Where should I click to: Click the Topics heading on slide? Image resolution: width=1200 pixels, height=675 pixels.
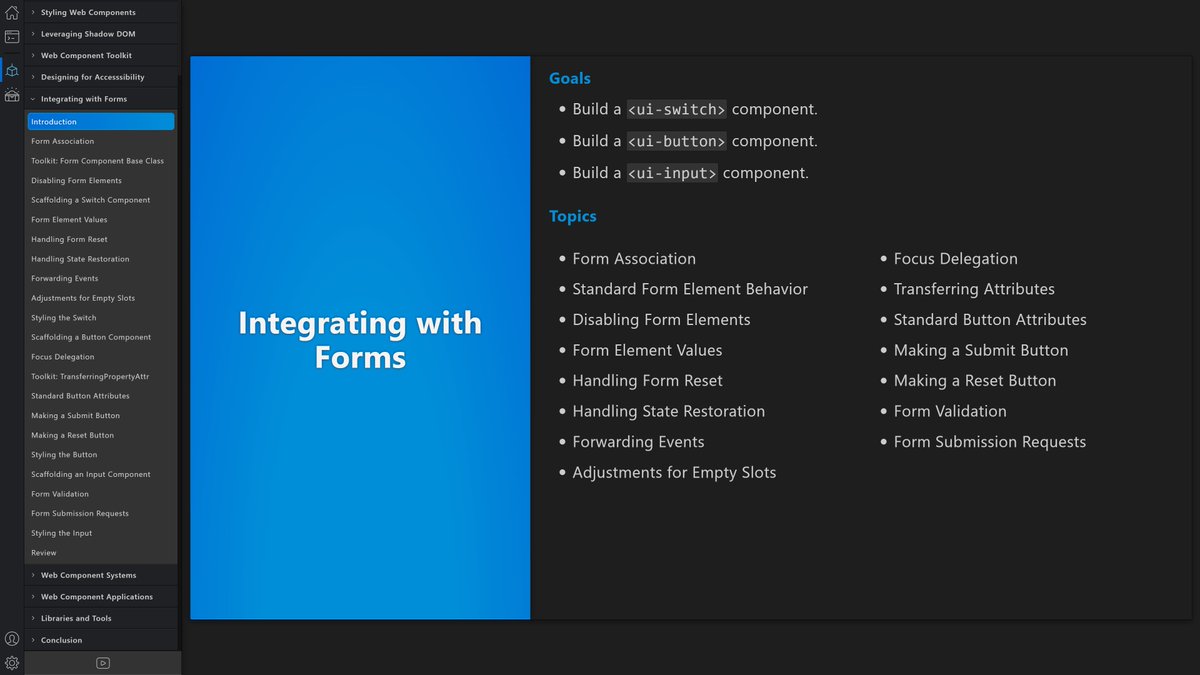point(573,216)
